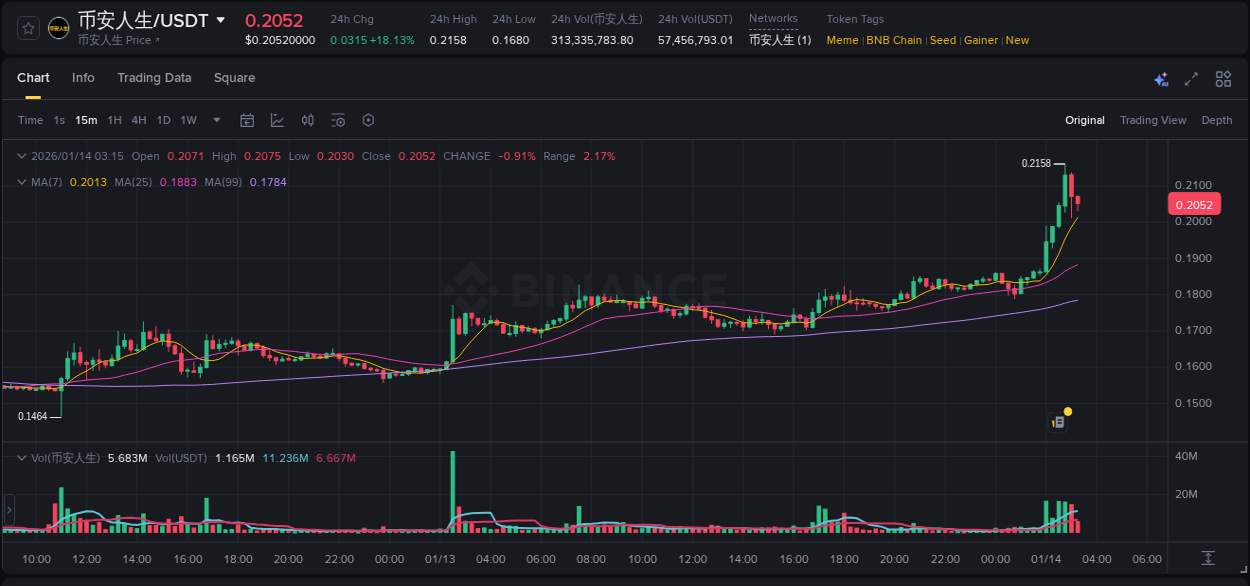Enter fullscreen chart mode
The image size is (1250, 586).
1190,78
